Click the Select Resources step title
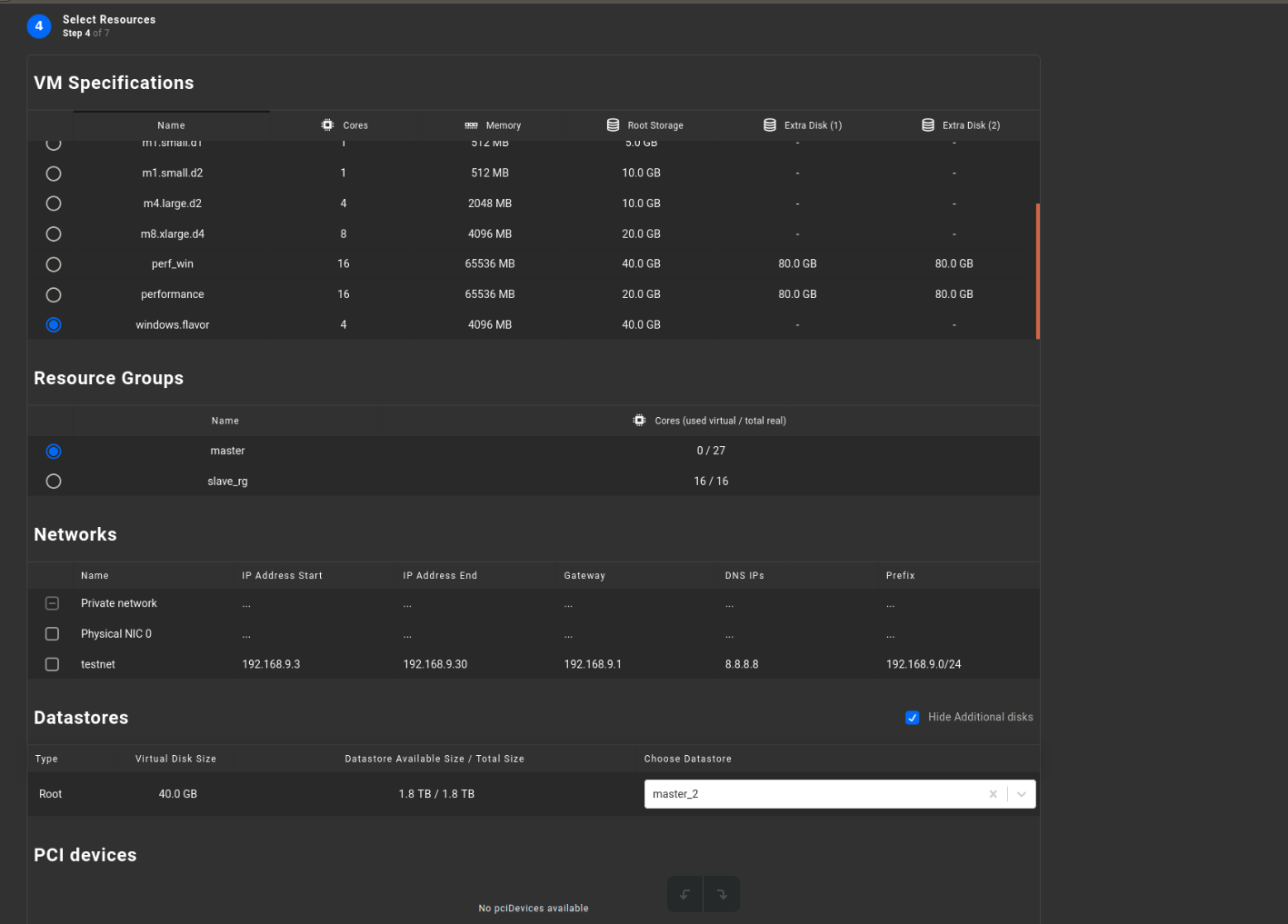The width and height of the screenshot is (1288, 924). point(109,19)
